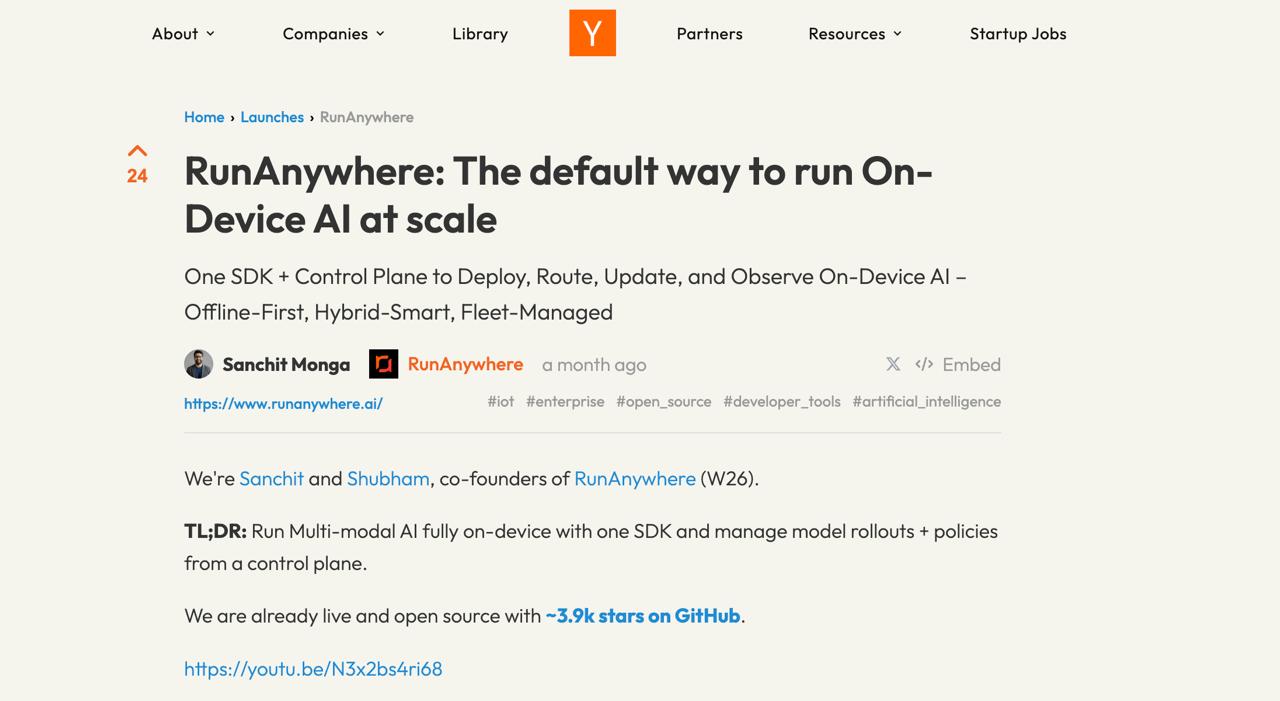Image resolution: width=1280 pixels, height=701 pixels.
Task: Navigate to Launches via breadcrumb
Action: (272, 117)
